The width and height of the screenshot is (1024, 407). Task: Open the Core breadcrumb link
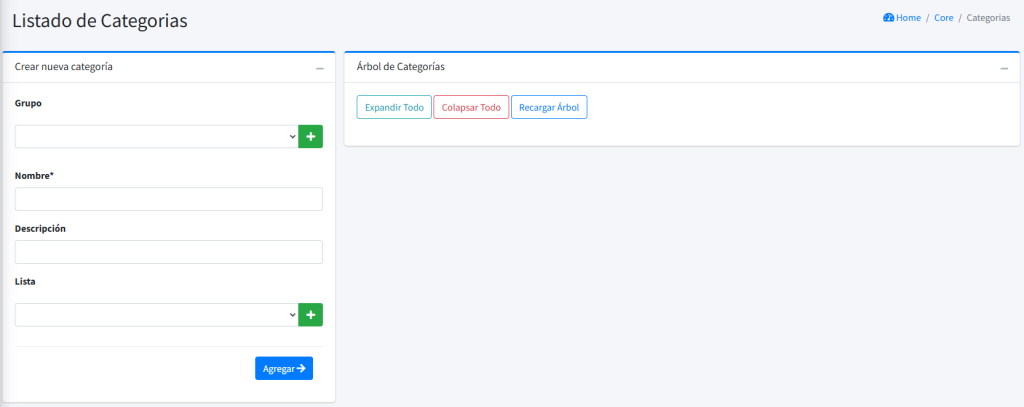tap(943, 18)
